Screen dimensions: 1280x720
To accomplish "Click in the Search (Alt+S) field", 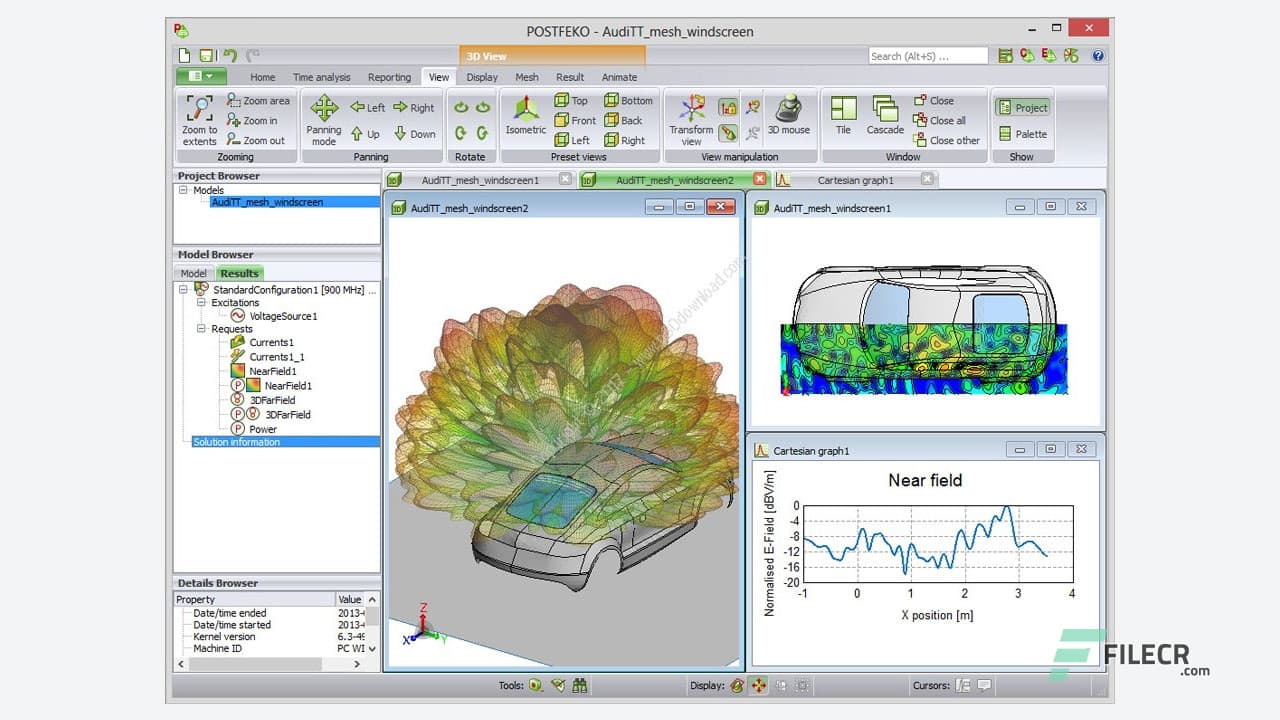I will [x=926, y=56].
